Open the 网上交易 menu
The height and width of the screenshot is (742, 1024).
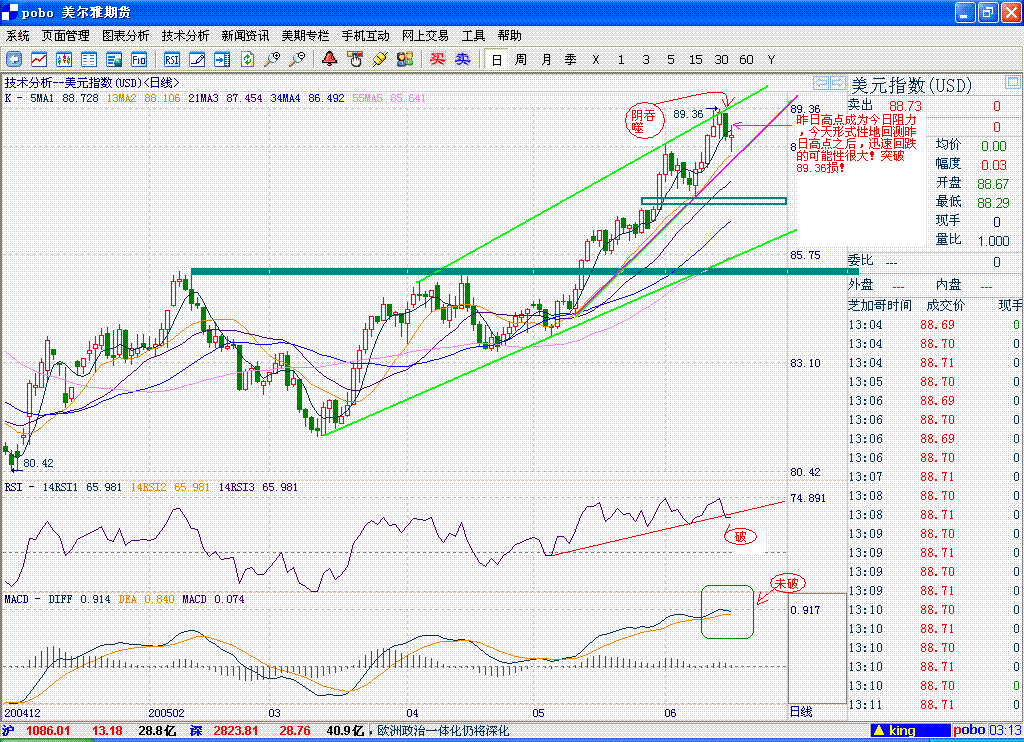coord(425,36)
